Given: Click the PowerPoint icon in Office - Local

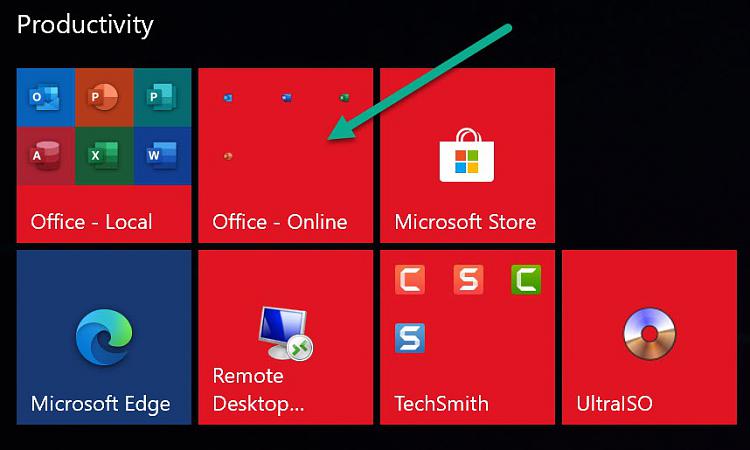Looking at the screenshot, I should click(x=104, y=97).
